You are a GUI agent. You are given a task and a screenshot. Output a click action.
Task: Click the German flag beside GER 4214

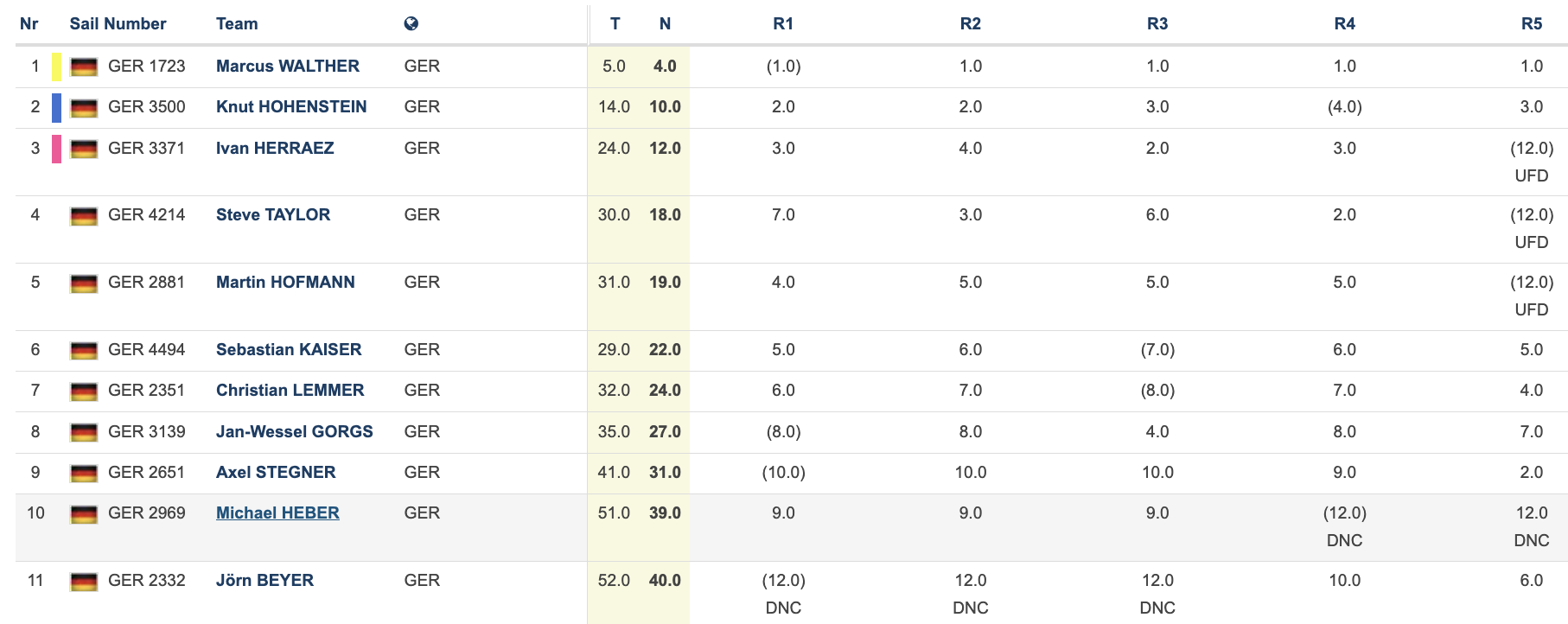84,215
